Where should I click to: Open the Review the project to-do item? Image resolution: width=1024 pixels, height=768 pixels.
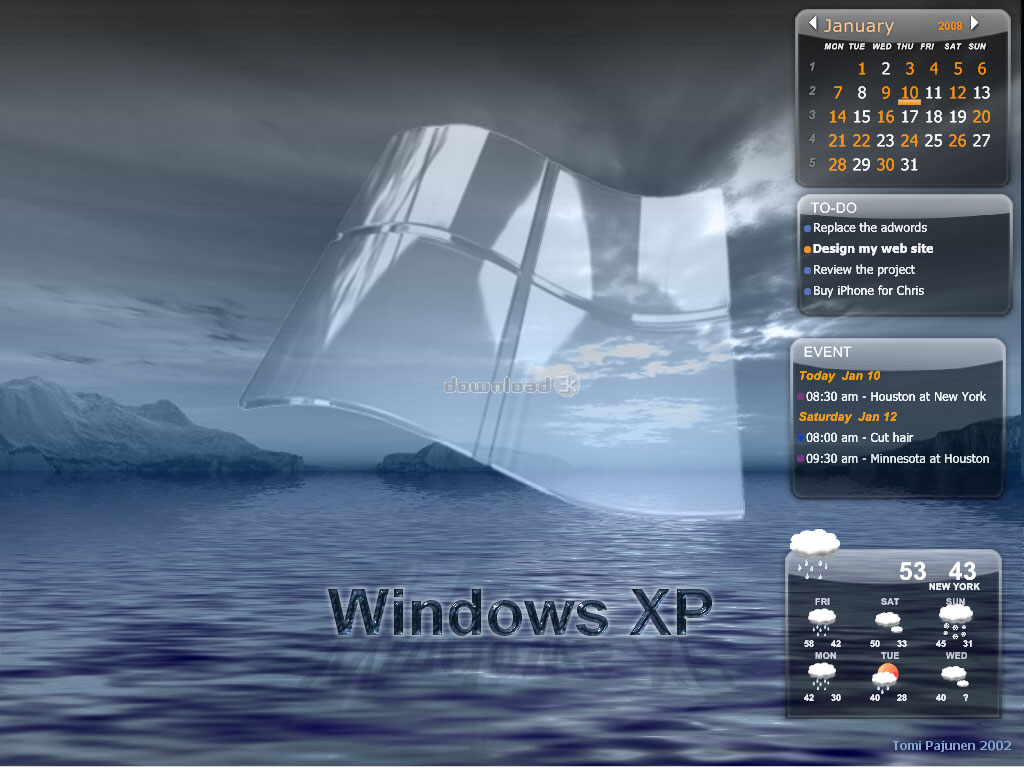864,270
